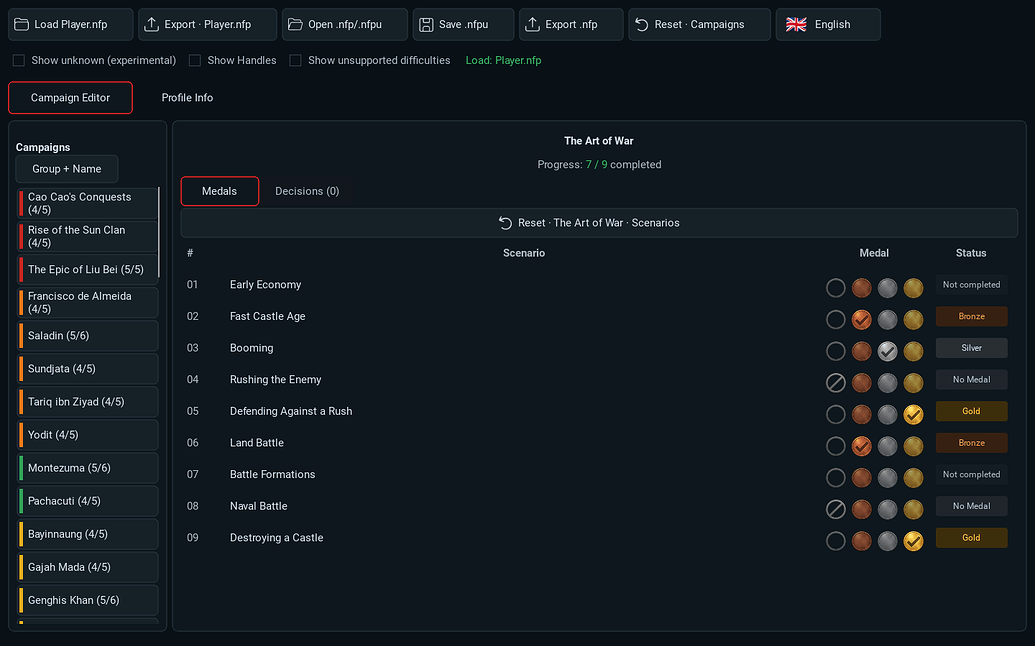Click the campaigns list scrollbar
Screen dimensions: 1035x646
[159, 232]
